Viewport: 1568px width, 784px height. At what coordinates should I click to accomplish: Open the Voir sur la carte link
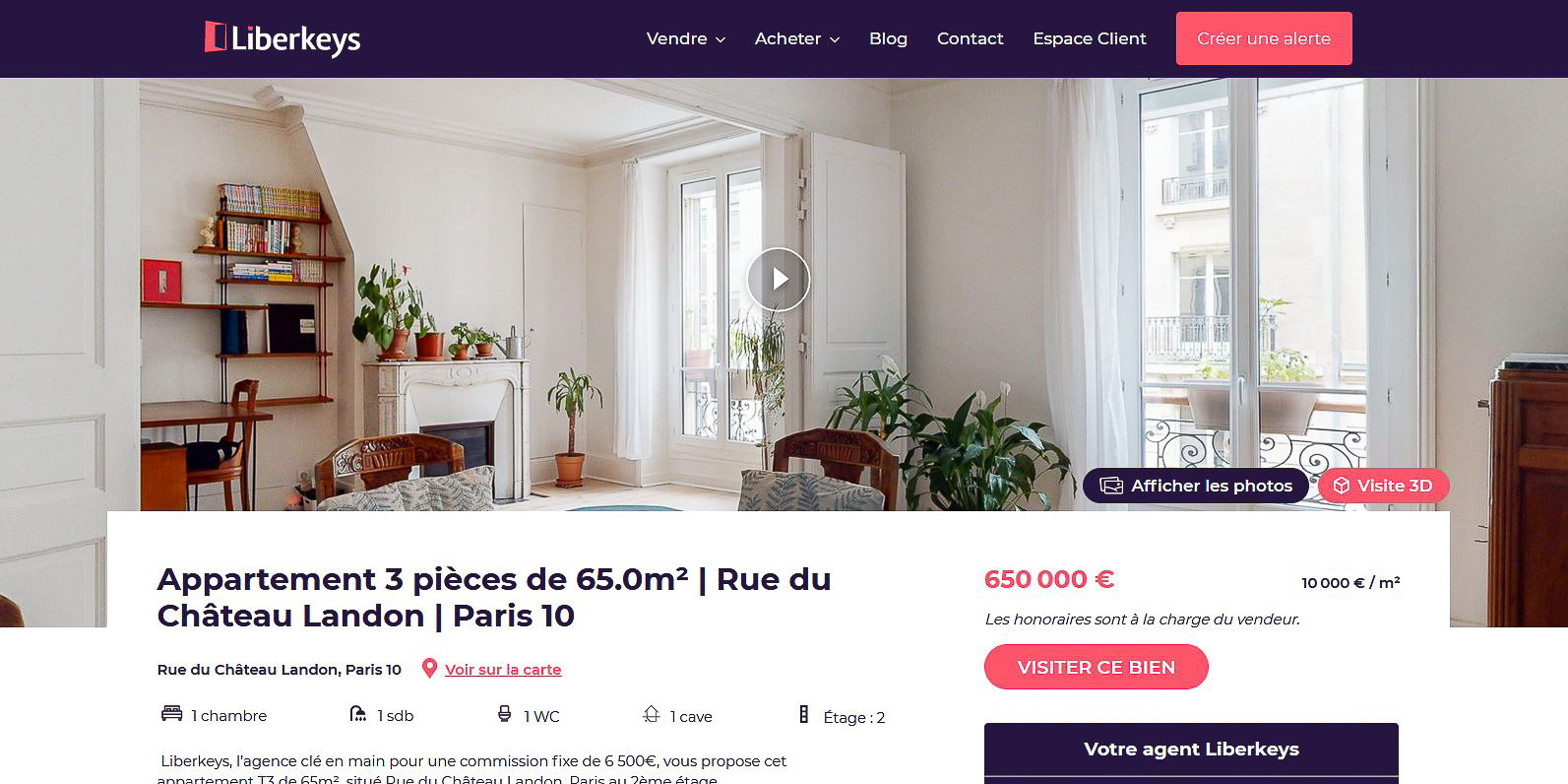pos(503,670)
